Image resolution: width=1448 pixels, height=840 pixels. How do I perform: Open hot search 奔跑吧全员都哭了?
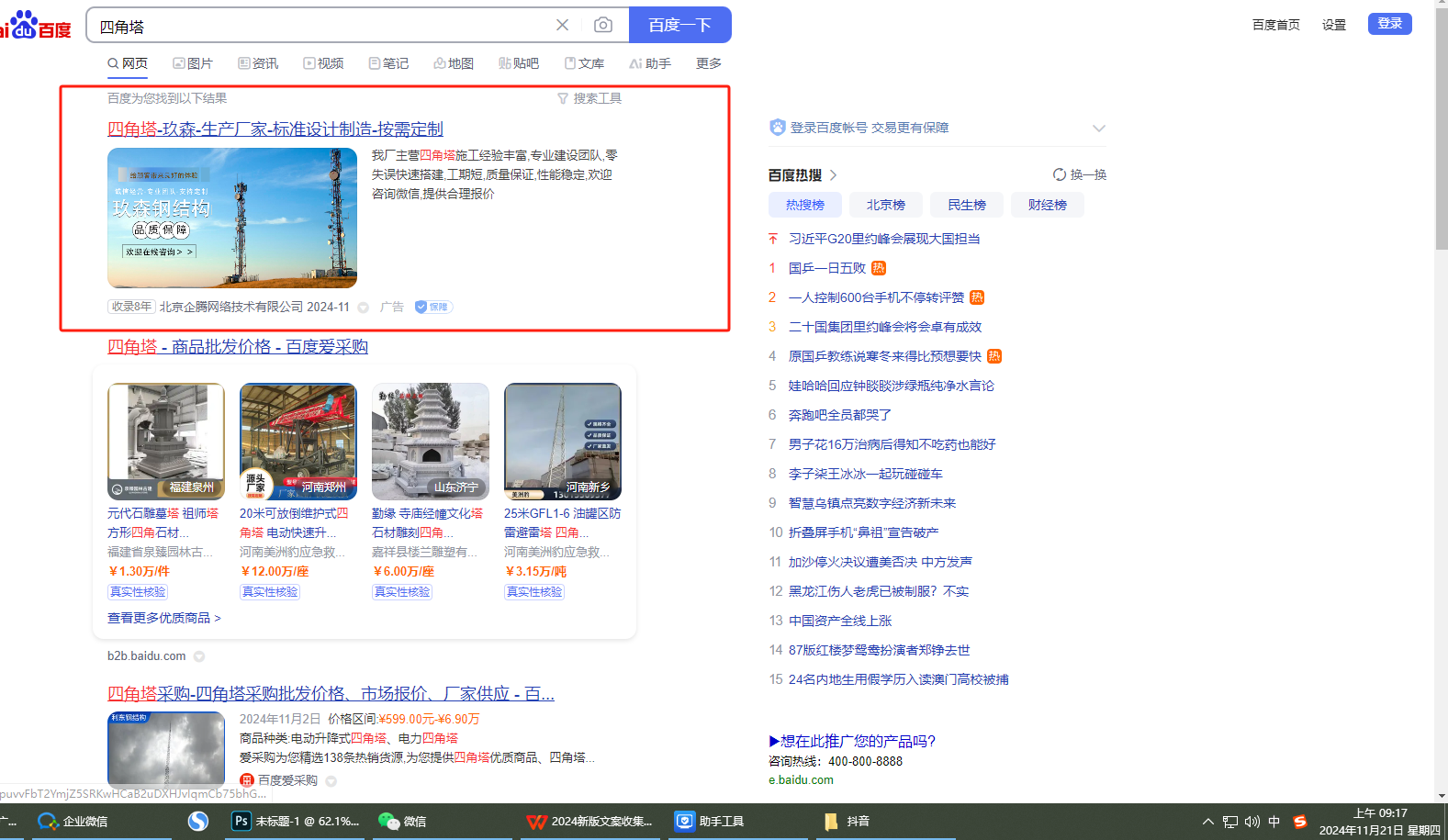click(x=840, y=415)
